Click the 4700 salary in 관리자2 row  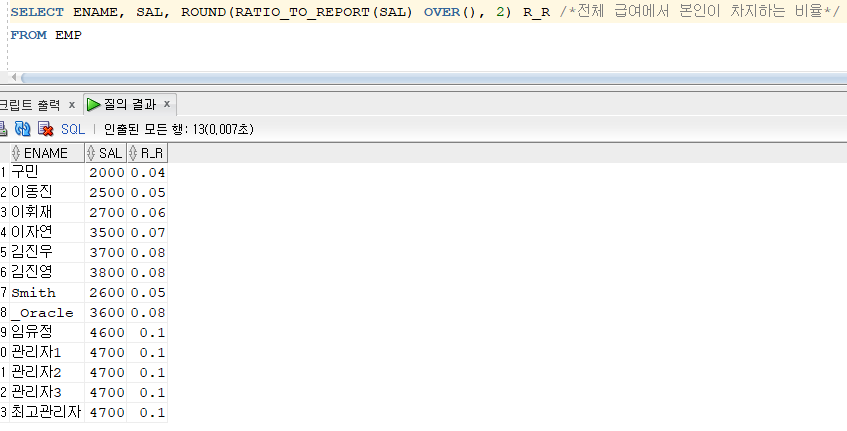(106, 373)
